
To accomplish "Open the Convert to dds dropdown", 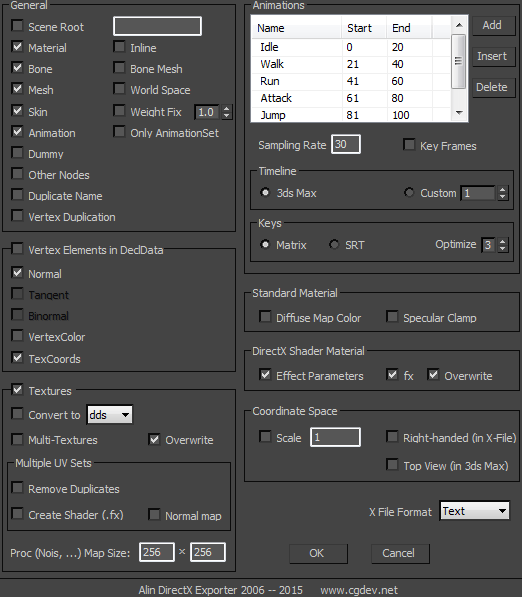I will (110, 414).
